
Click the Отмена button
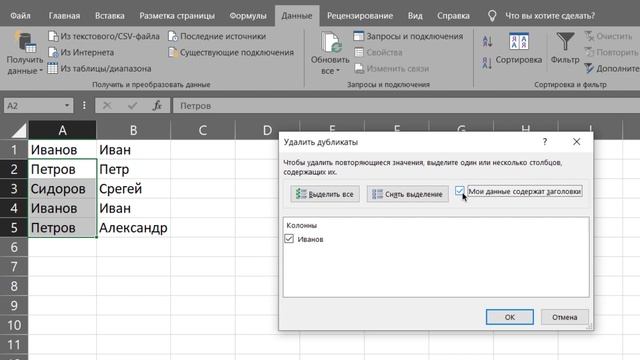click(x=564, y=317)
